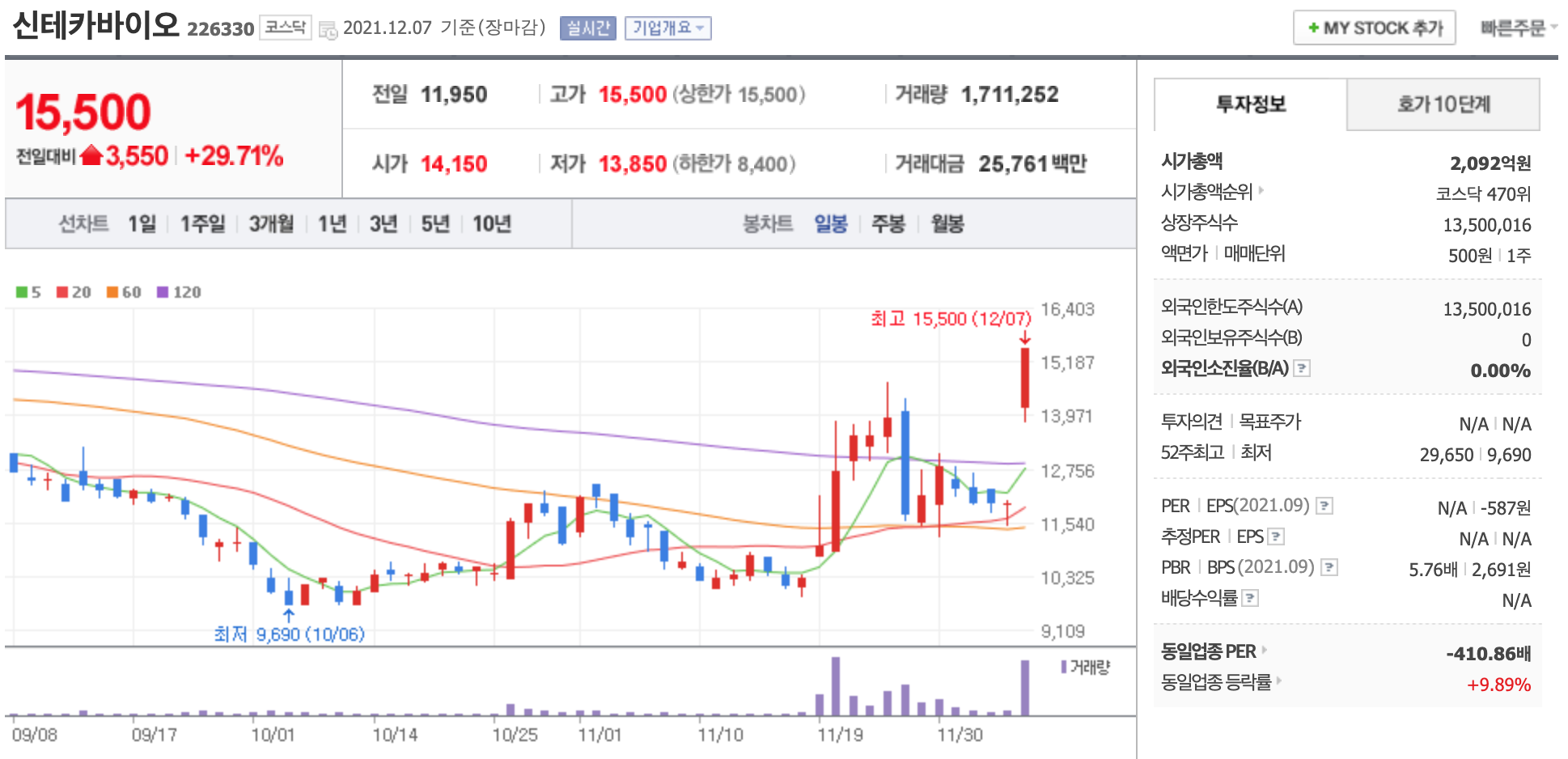The width and height of the screenshot is (1568, 759).
Task: Select the 10년 line chart period
Action: tap(492, 223)
